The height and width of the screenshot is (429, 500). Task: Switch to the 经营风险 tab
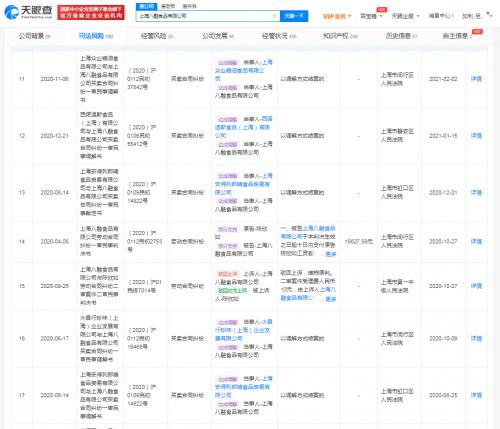click(157, 36)
